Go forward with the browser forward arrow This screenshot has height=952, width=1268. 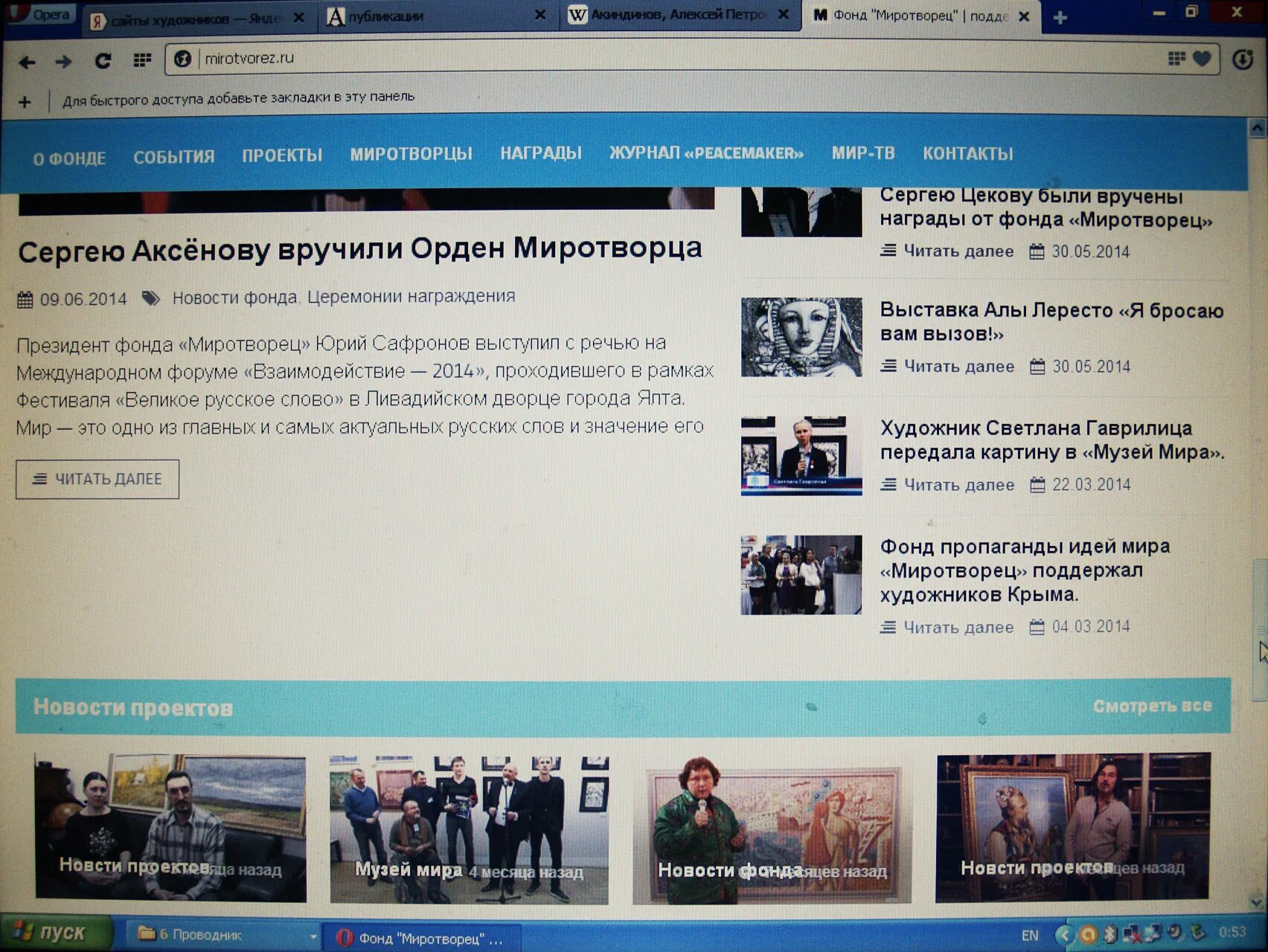pos(64,62)
